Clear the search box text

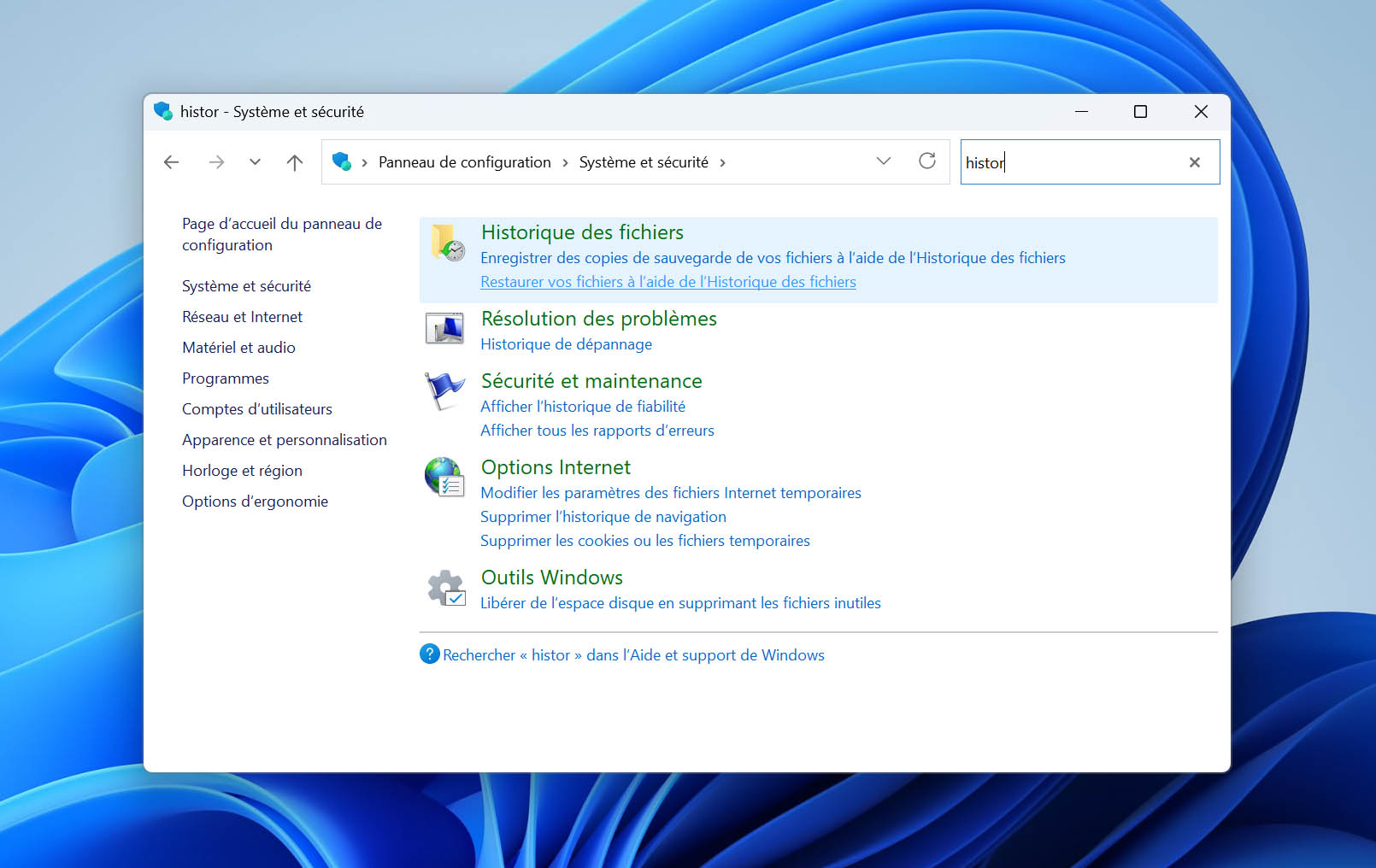pyautogui.click(x=1195, y=162)
